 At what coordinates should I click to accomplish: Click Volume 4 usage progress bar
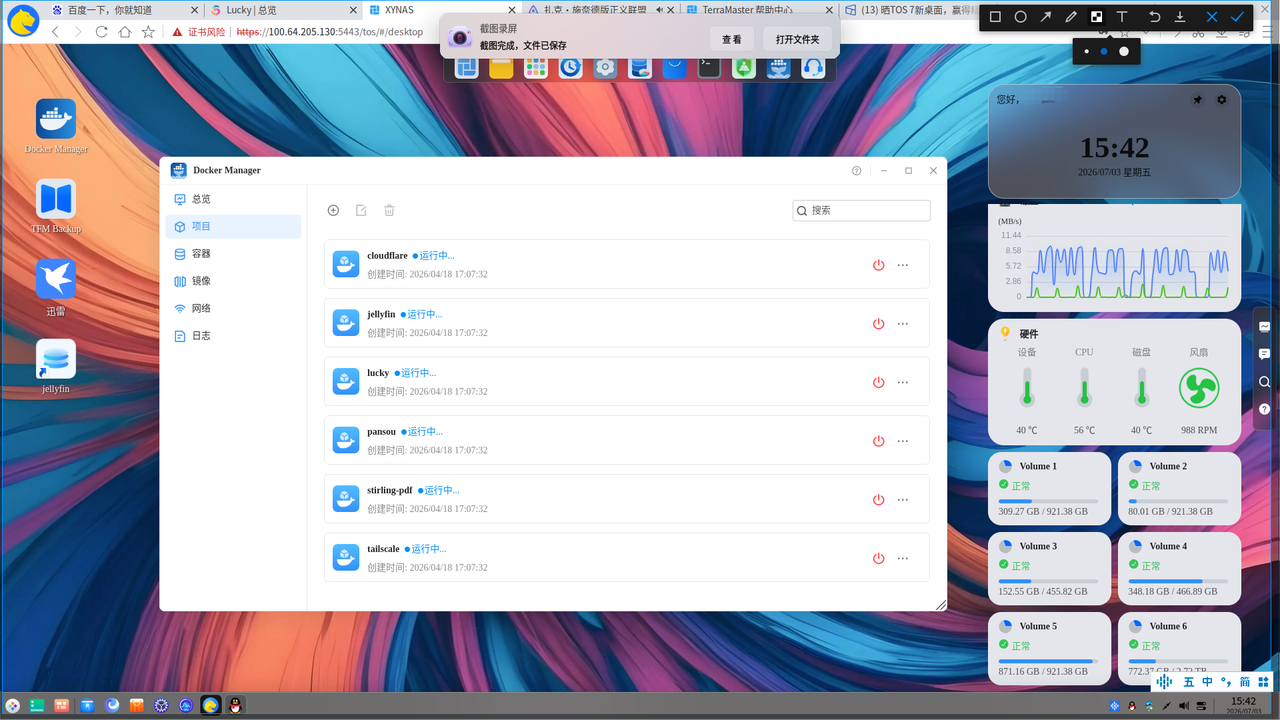pos(1178,581)
